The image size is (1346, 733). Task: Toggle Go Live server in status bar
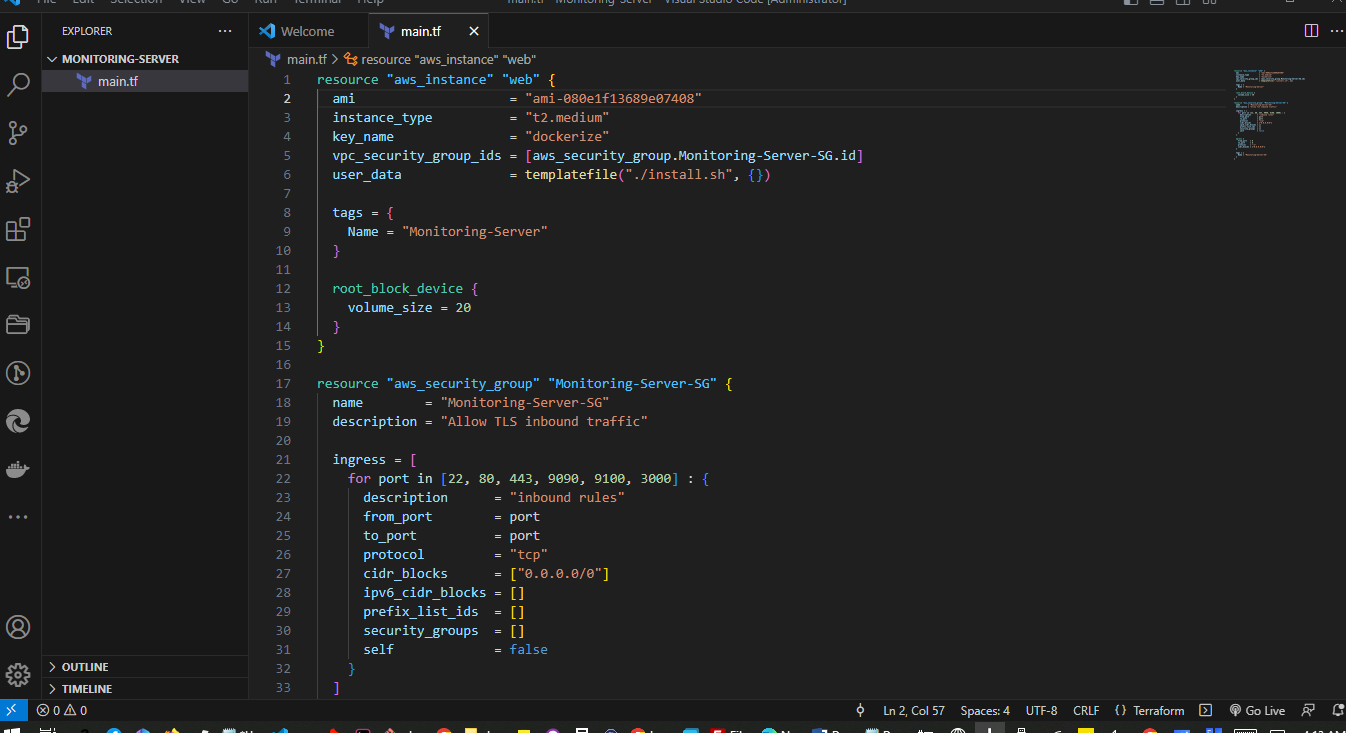coord(1257,710)
